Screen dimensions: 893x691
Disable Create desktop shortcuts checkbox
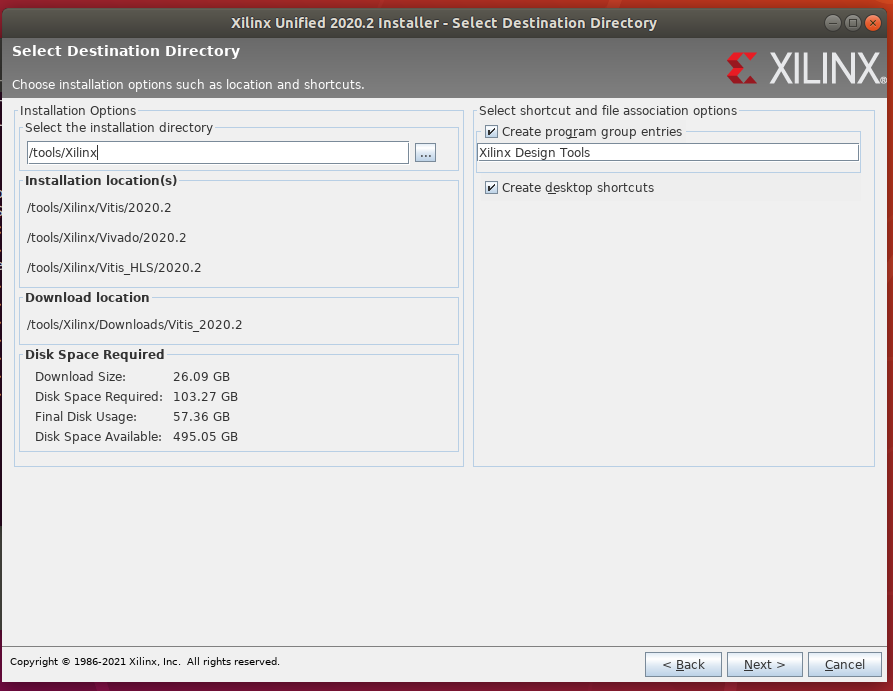(491, 188)
